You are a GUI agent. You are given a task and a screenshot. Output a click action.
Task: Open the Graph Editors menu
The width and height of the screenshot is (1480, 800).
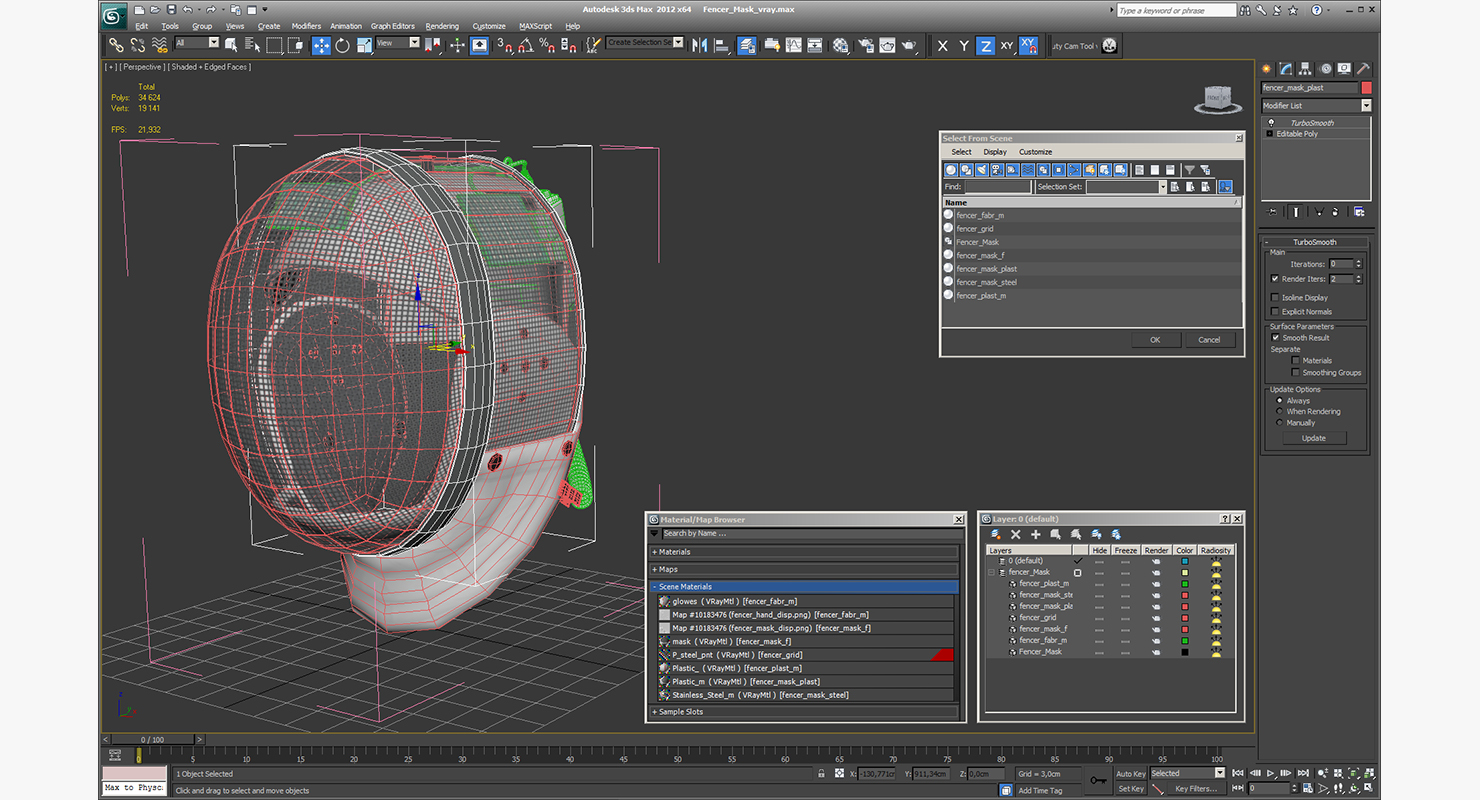click(x=393, y=26)
